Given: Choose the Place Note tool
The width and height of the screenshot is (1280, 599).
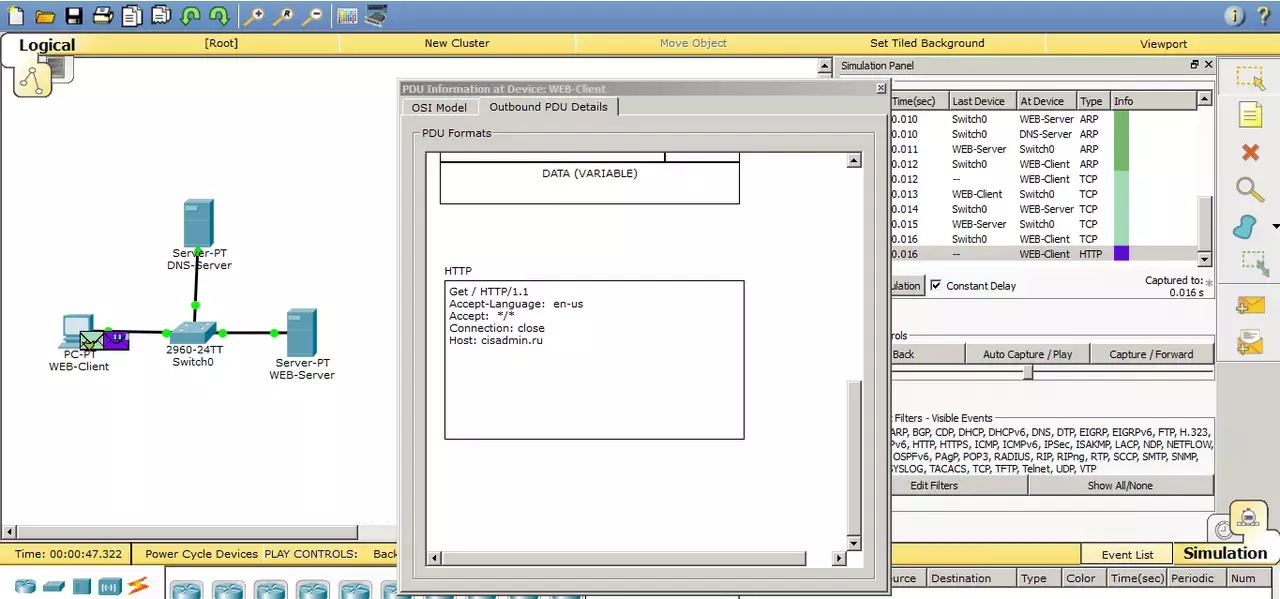Looking at the screenshot, I should (1250, 115).
